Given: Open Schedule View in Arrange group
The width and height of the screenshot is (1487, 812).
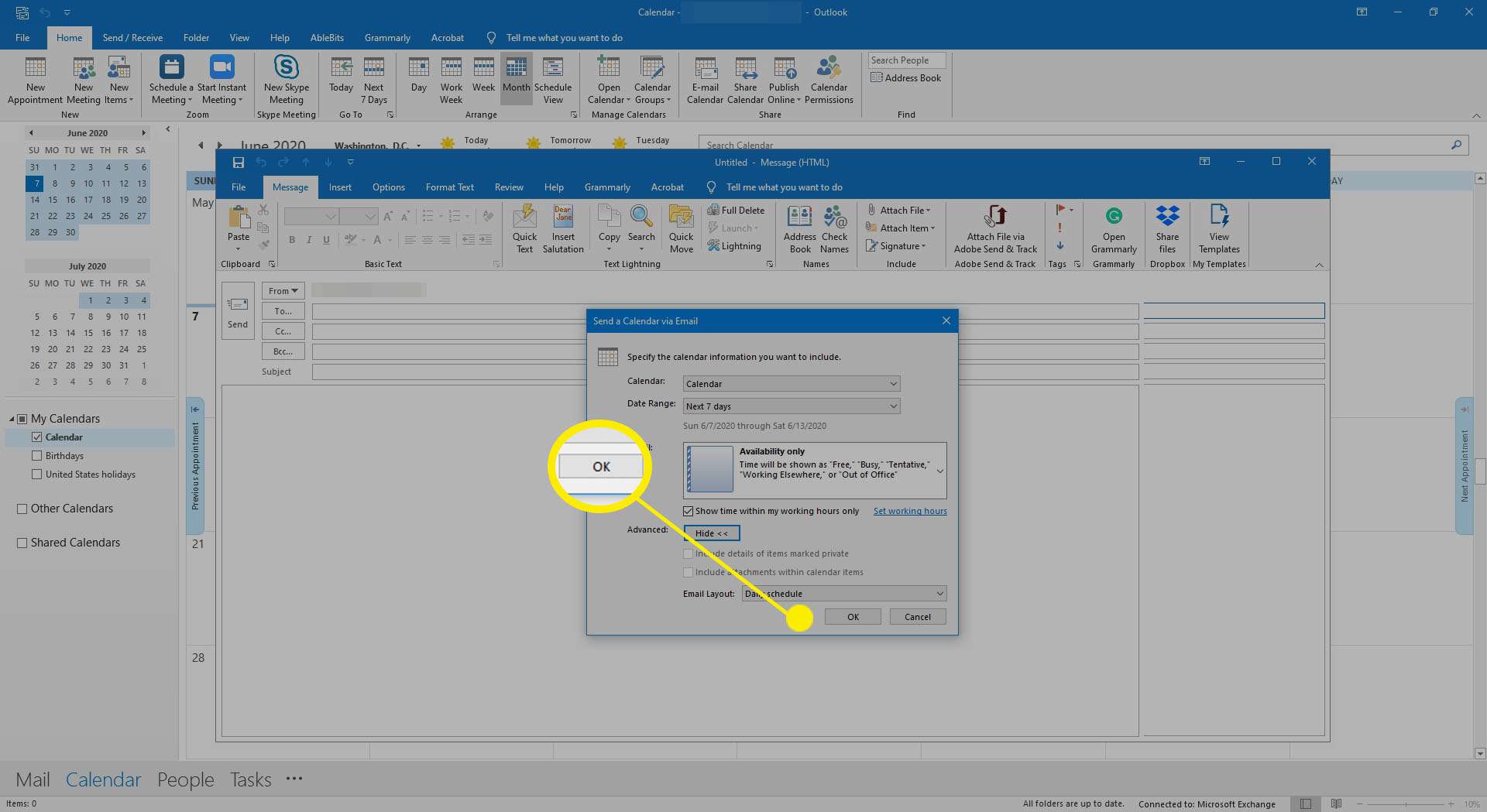Looking at the screenshot, I should click(x=553, y=81).
